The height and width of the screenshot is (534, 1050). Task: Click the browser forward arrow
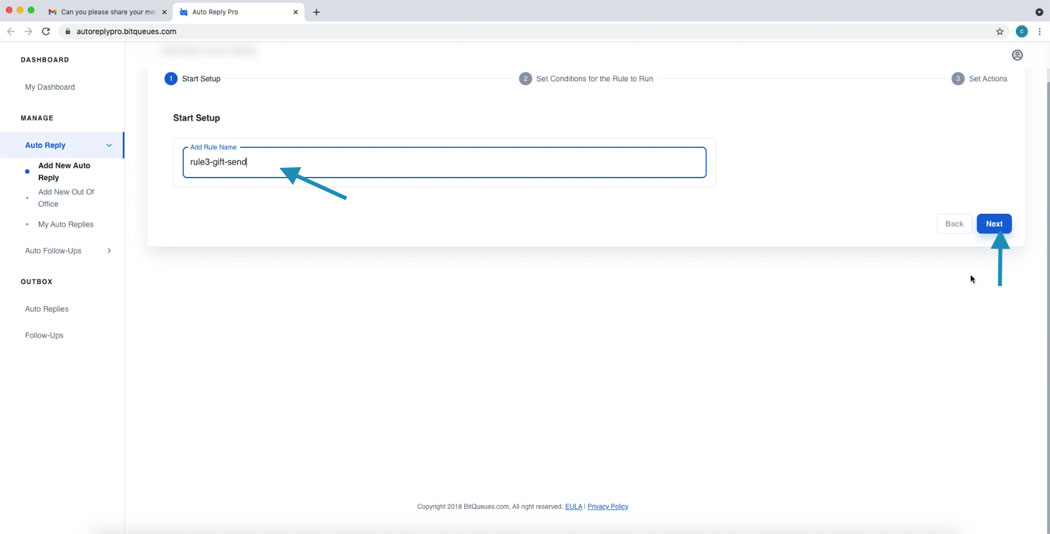[28, 31]
